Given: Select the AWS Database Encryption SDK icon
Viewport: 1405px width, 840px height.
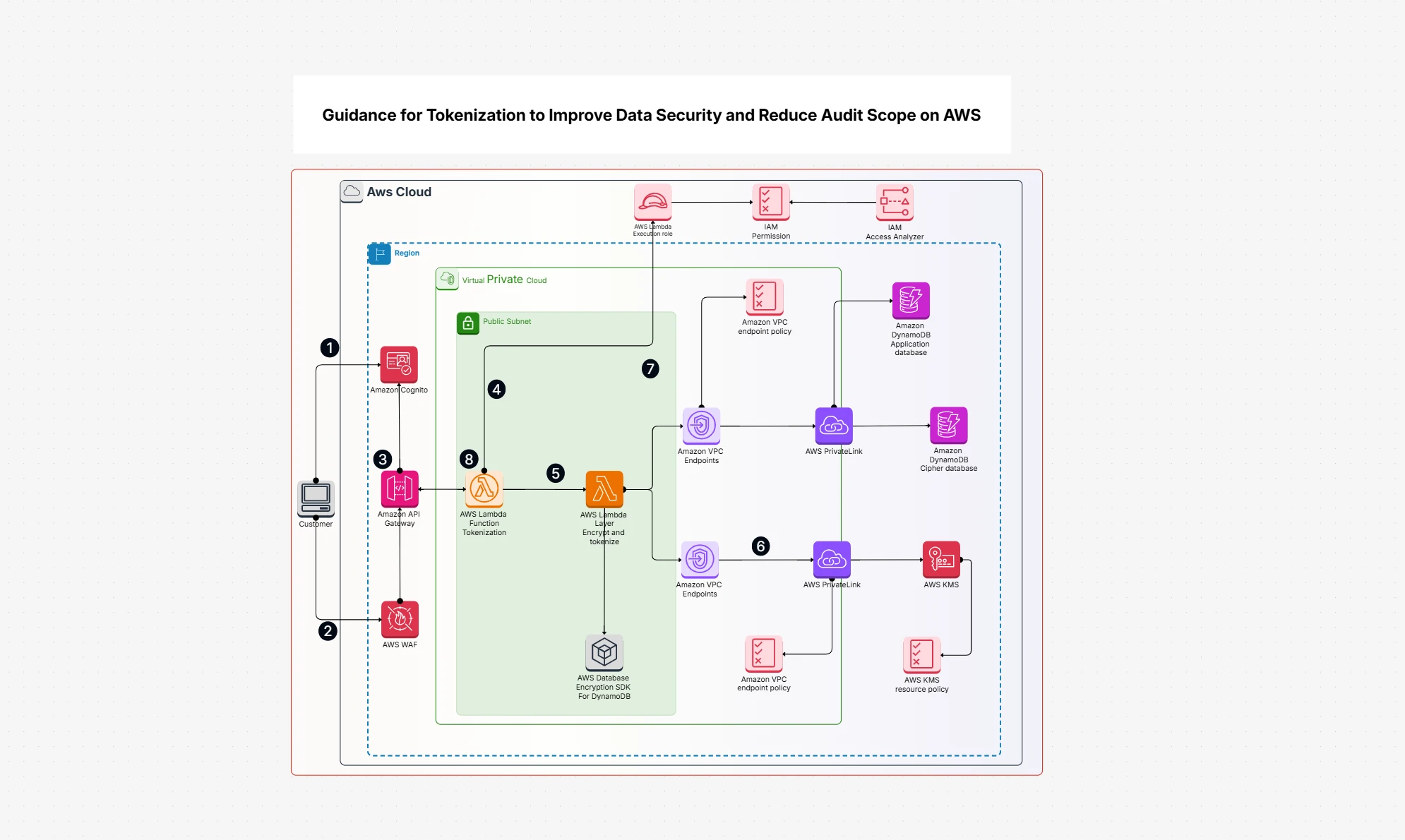Looking at the screenshot, I should point(604,652).
